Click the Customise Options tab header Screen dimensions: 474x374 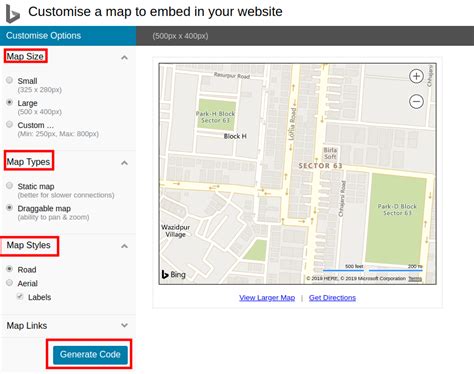pyautogui.click(x=68, y=36)
